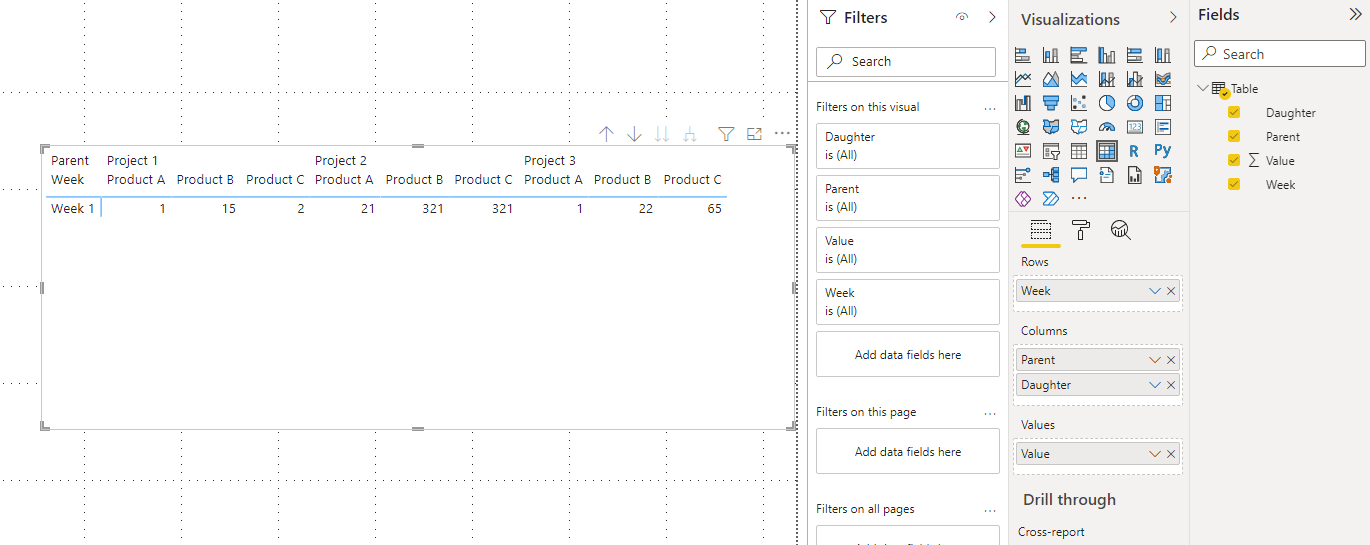
Task: Open the Analytics magnifier tab
Action: coord(1121,231)
